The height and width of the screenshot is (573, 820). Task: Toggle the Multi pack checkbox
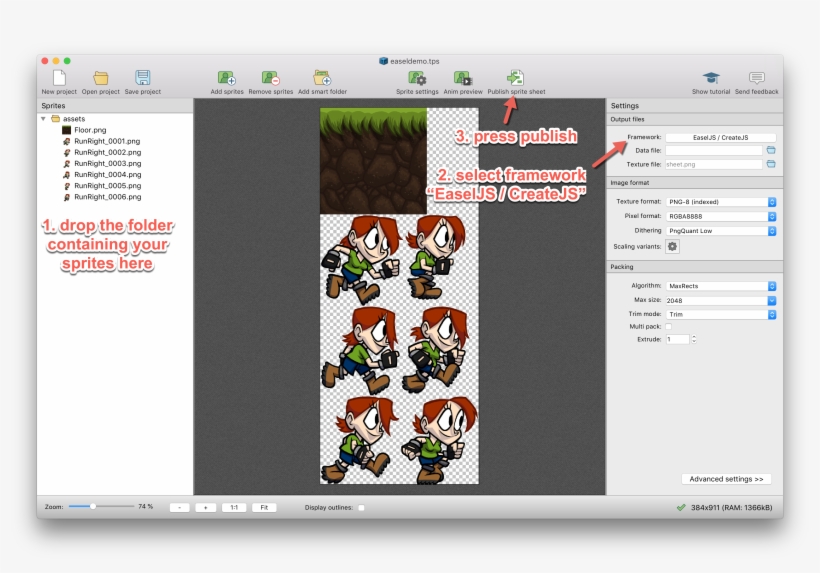click(669, 327)
